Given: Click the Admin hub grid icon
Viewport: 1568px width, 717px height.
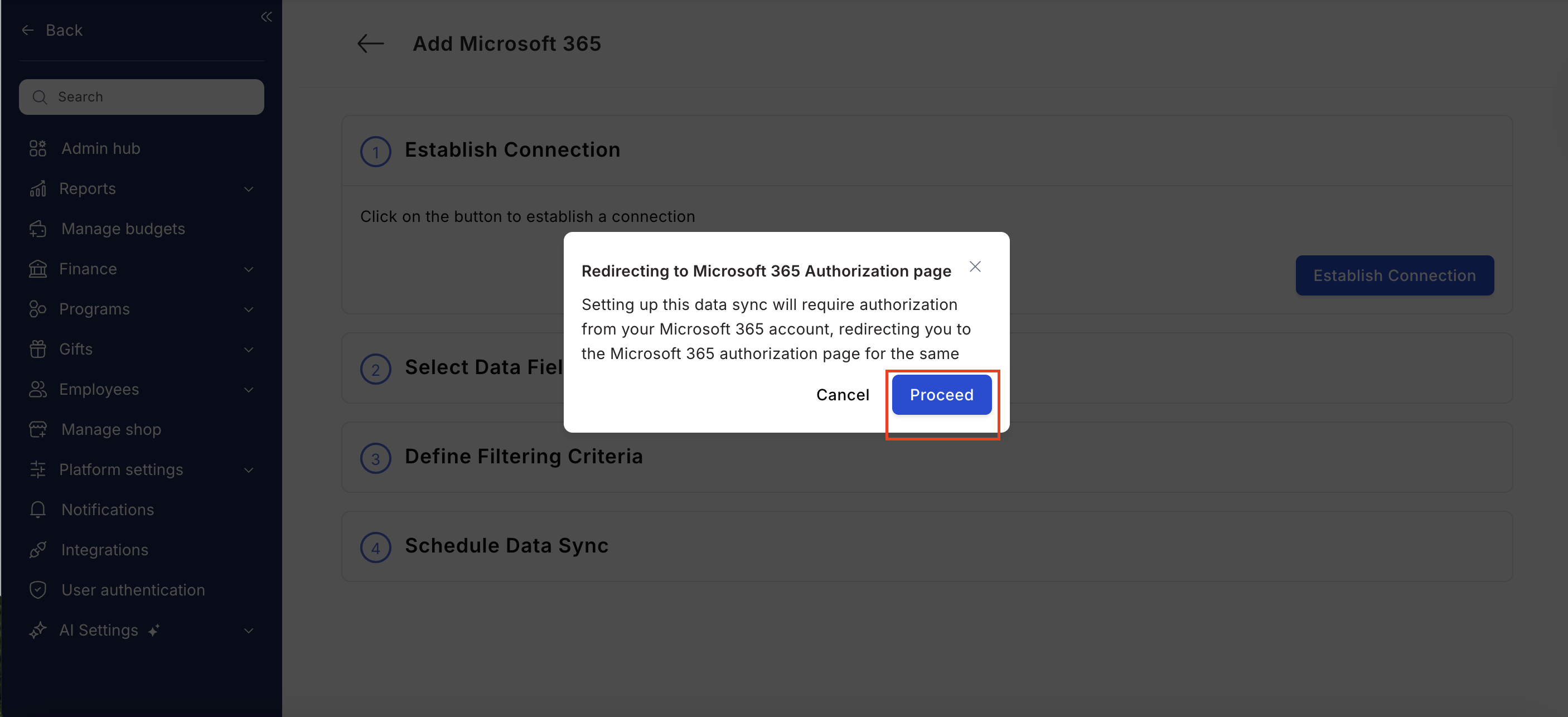Looking at the screenshot, I should [x=38, y=148].
